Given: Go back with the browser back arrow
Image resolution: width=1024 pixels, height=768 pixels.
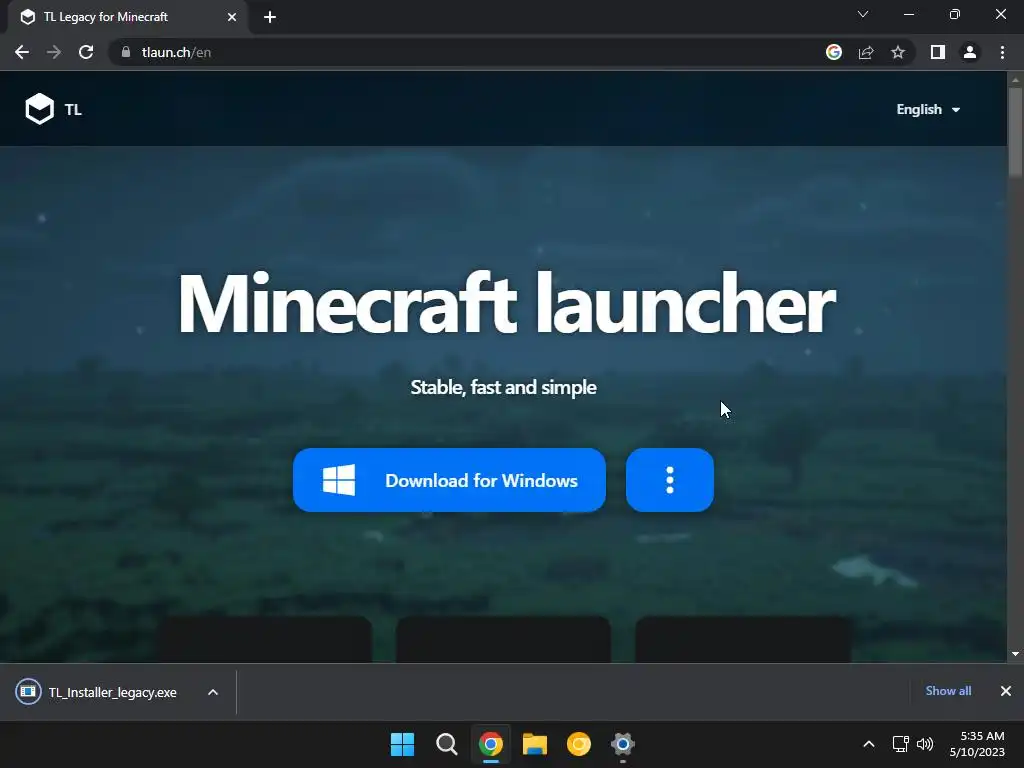Looking at the screenshot, I should 22,52.
